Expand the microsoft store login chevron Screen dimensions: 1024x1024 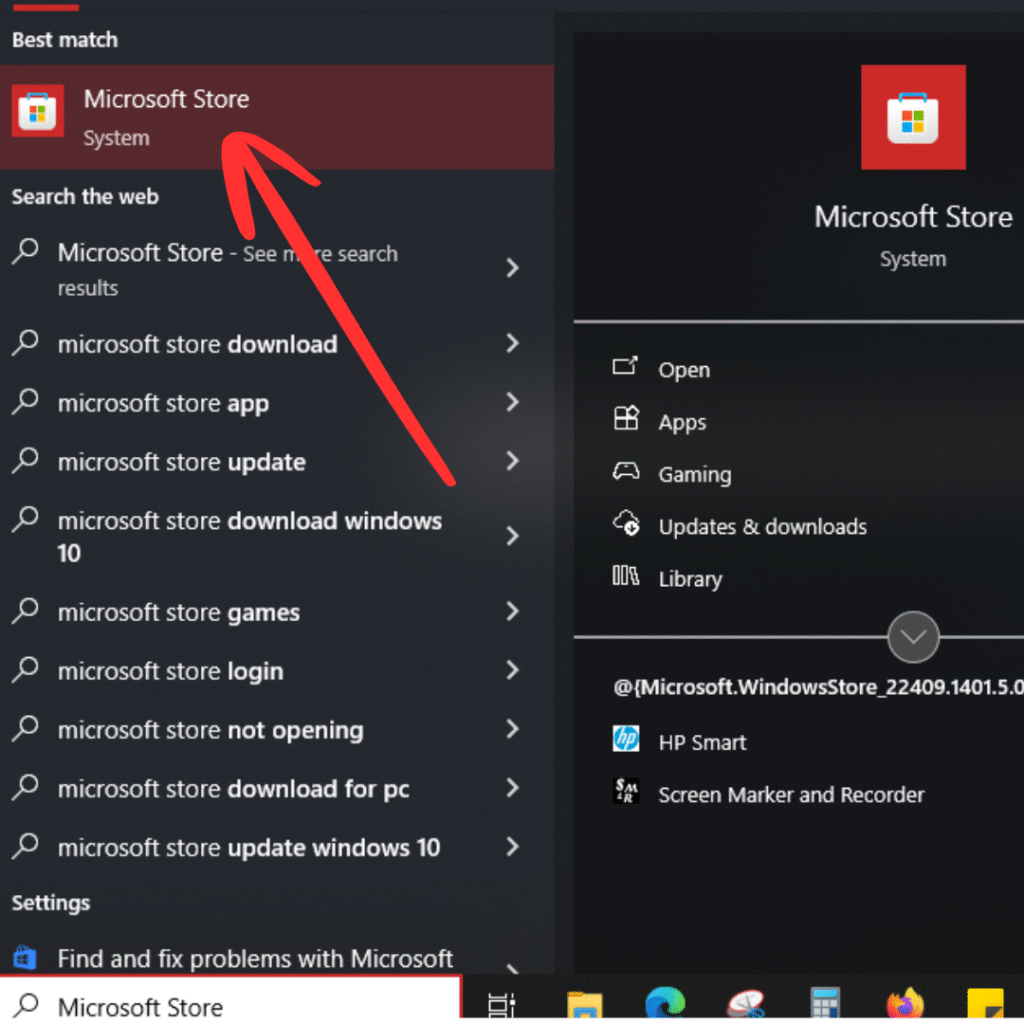point(513,670)
